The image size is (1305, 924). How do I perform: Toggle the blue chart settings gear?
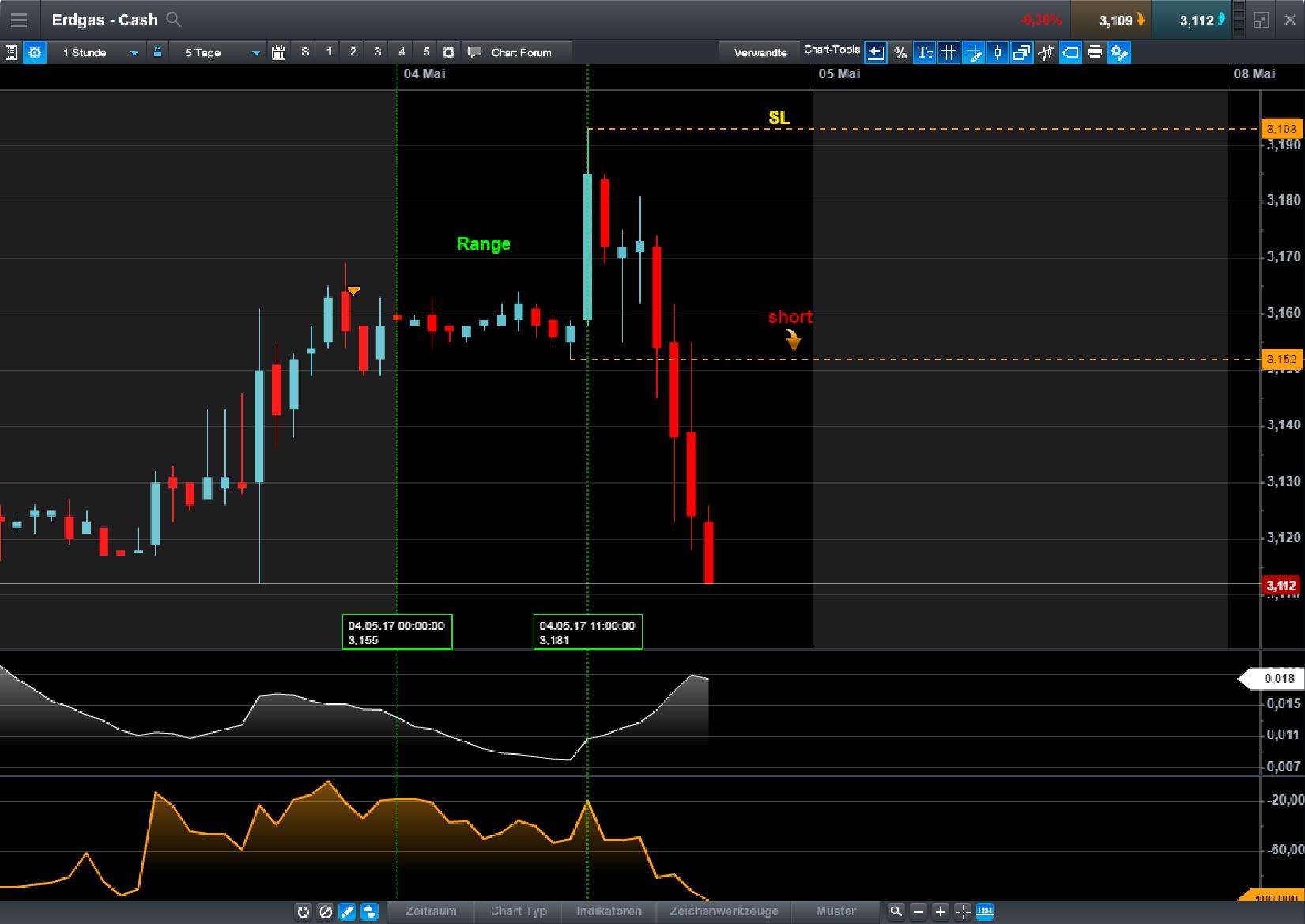35,53
